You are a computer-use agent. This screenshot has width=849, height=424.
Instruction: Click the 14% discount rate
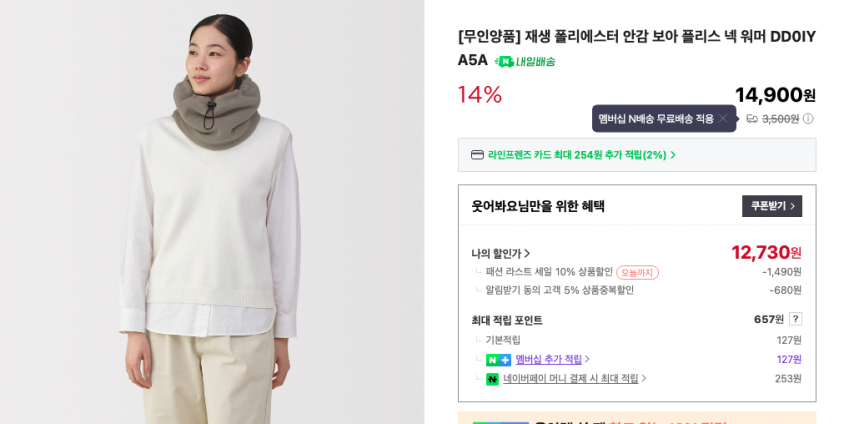click(x=480, y=95)
